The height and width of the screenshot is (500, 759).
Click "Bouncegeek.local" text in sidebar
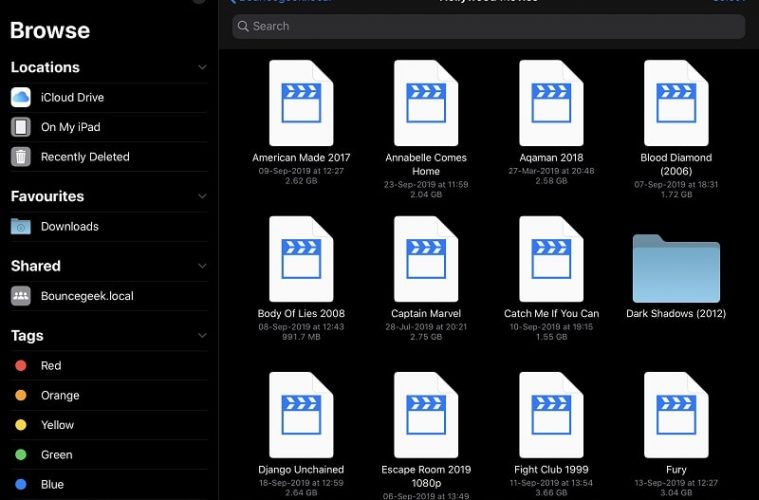(87, 296)
